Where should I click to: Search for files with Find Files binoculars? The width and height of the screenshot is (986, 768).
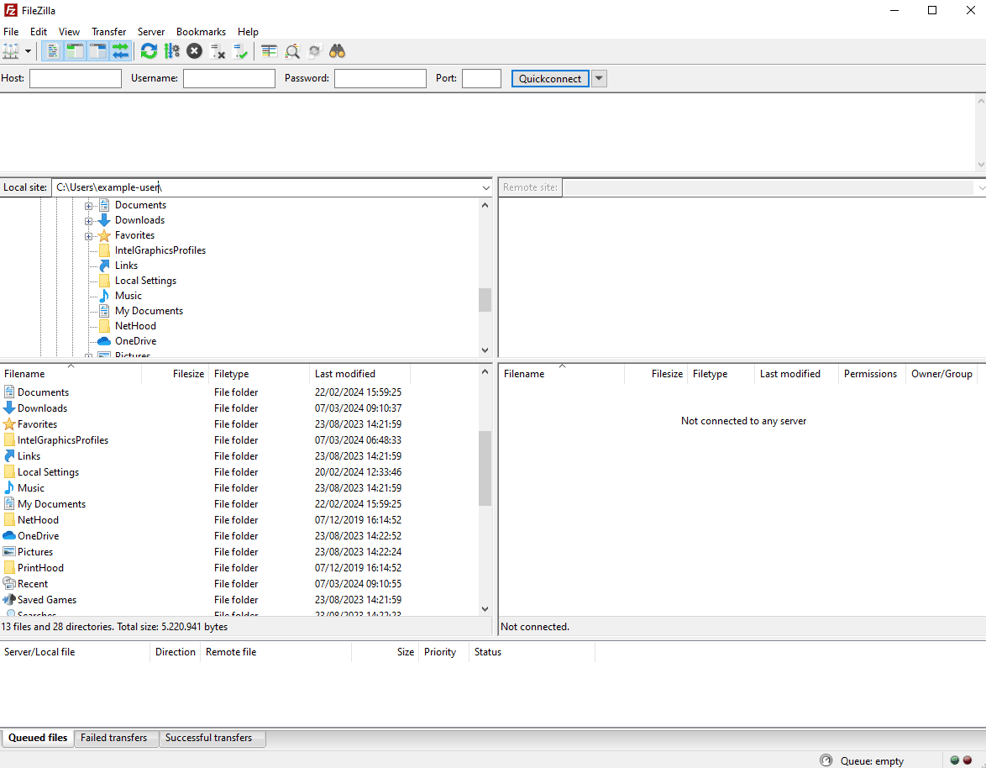[x=337, y=51]
